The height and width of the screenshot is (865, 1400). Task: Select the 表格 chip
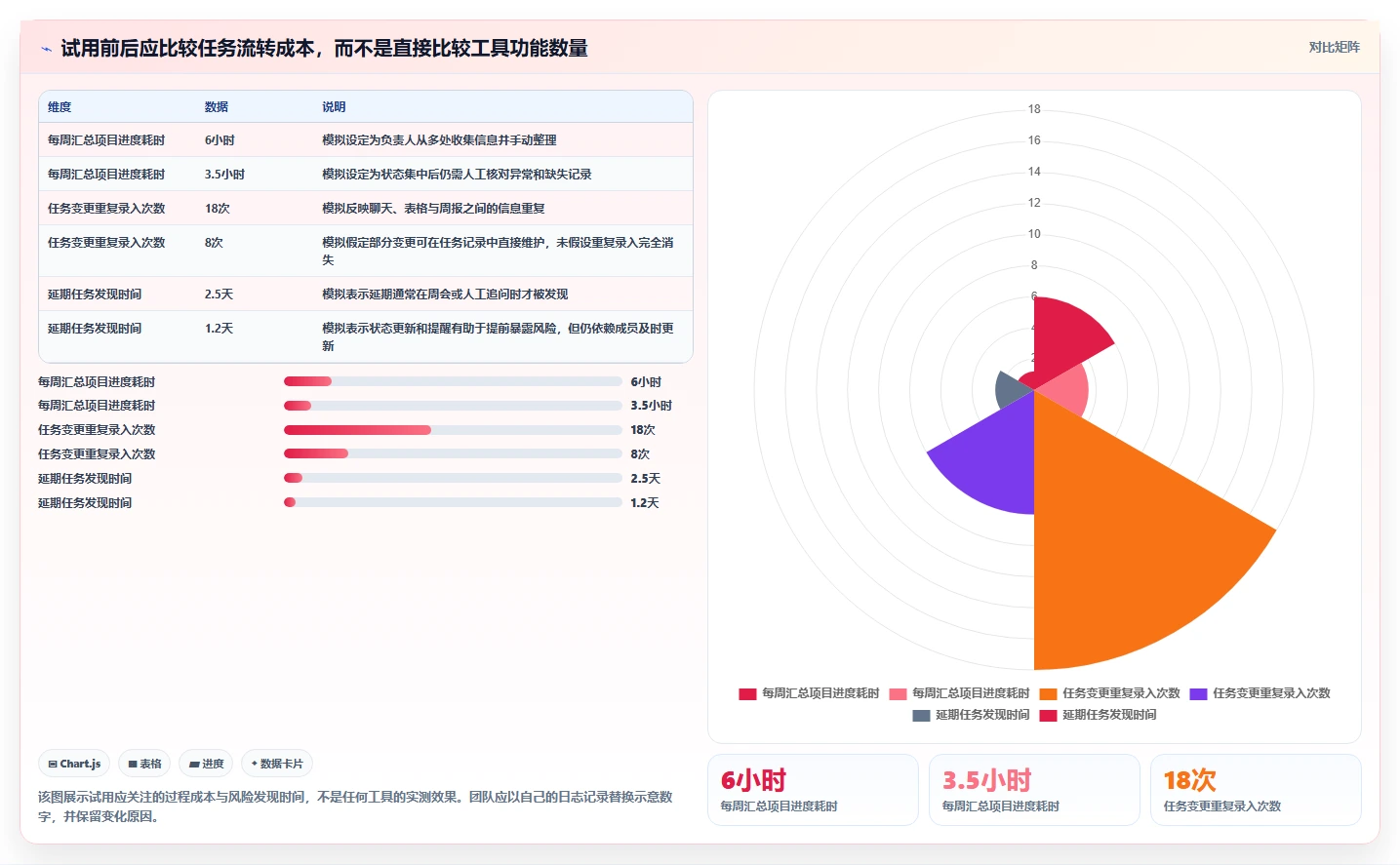144,764
